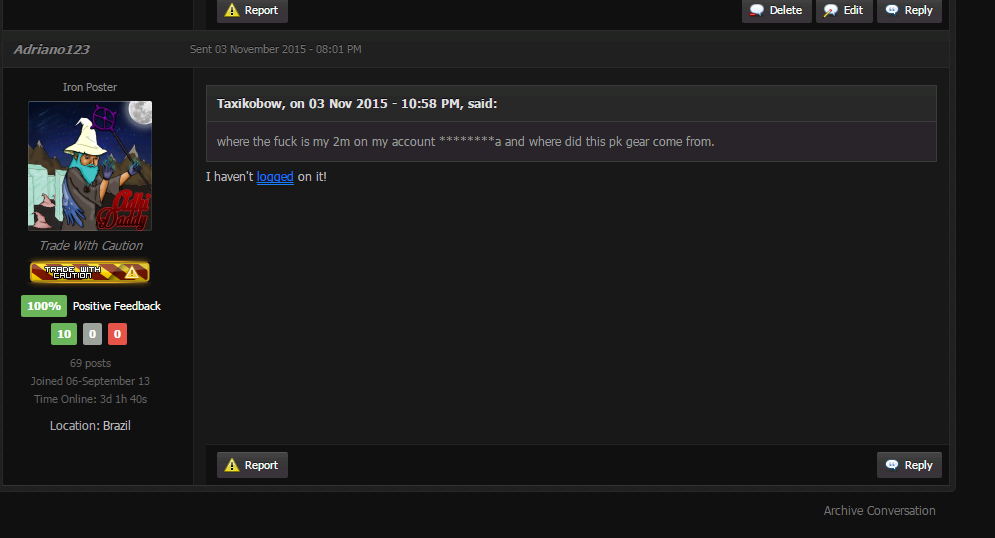This screenshot has width=995, height=538.
Task: View the 10 positive feedback count
Action: tap(64, 334)
